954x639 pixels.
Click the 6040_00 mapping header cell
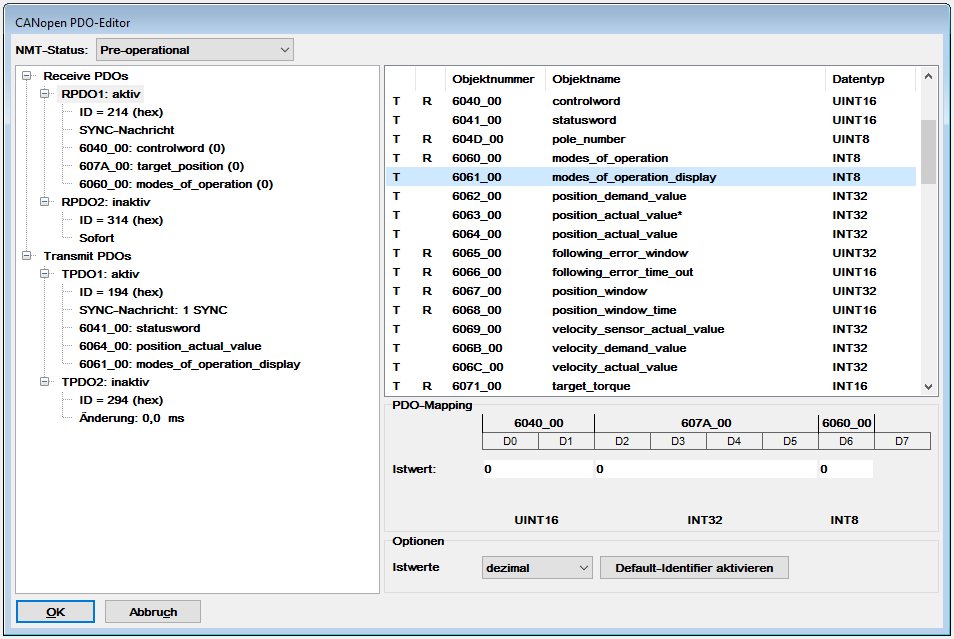(538, 423)
